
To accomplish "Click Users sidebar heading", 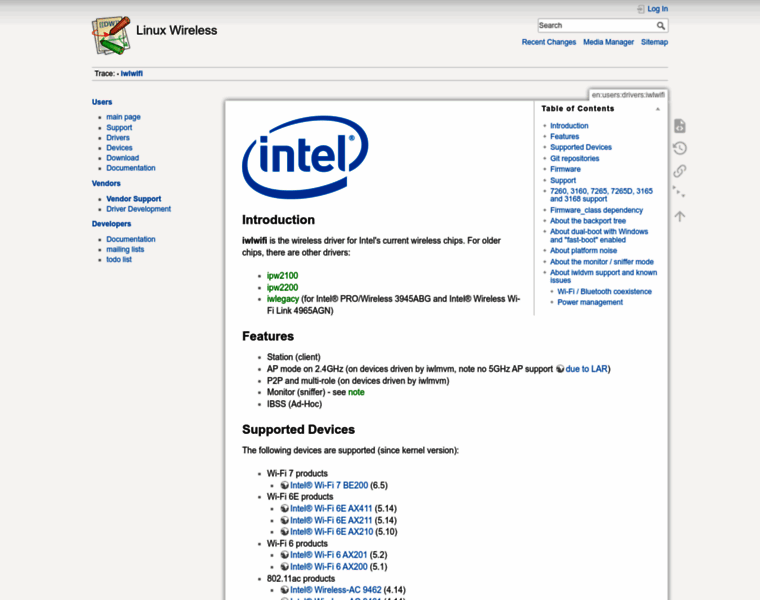I will click(x=102, y=102).
